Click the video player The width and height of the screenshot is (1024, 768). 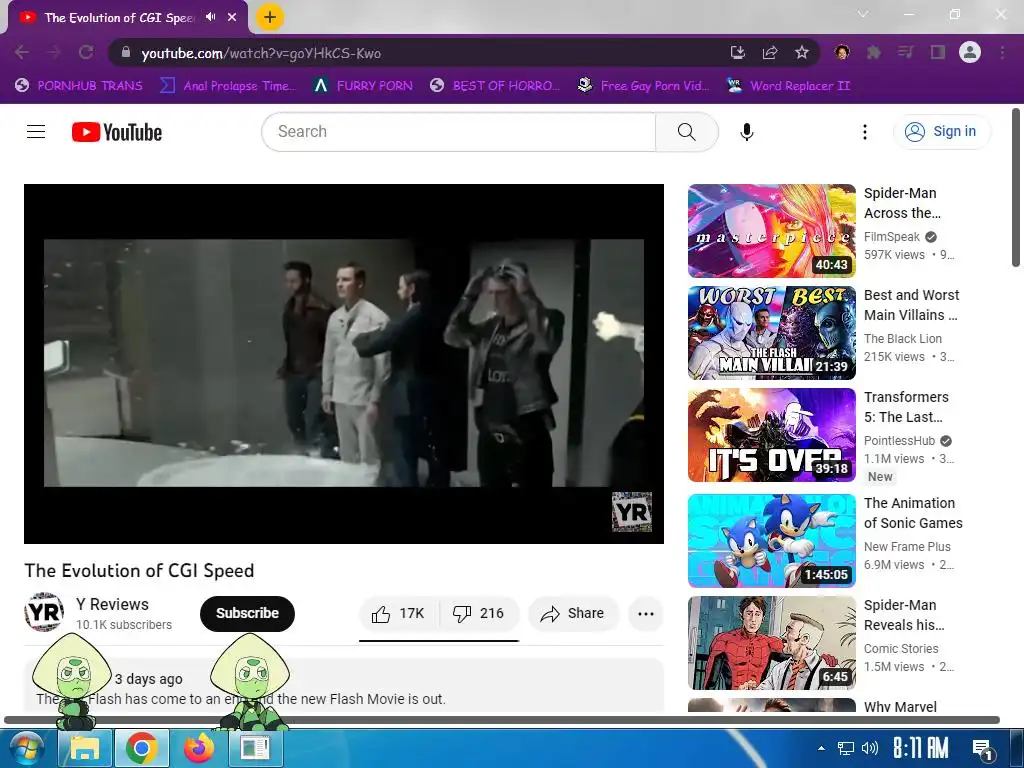pyautogui.click(x=344, y=364)
